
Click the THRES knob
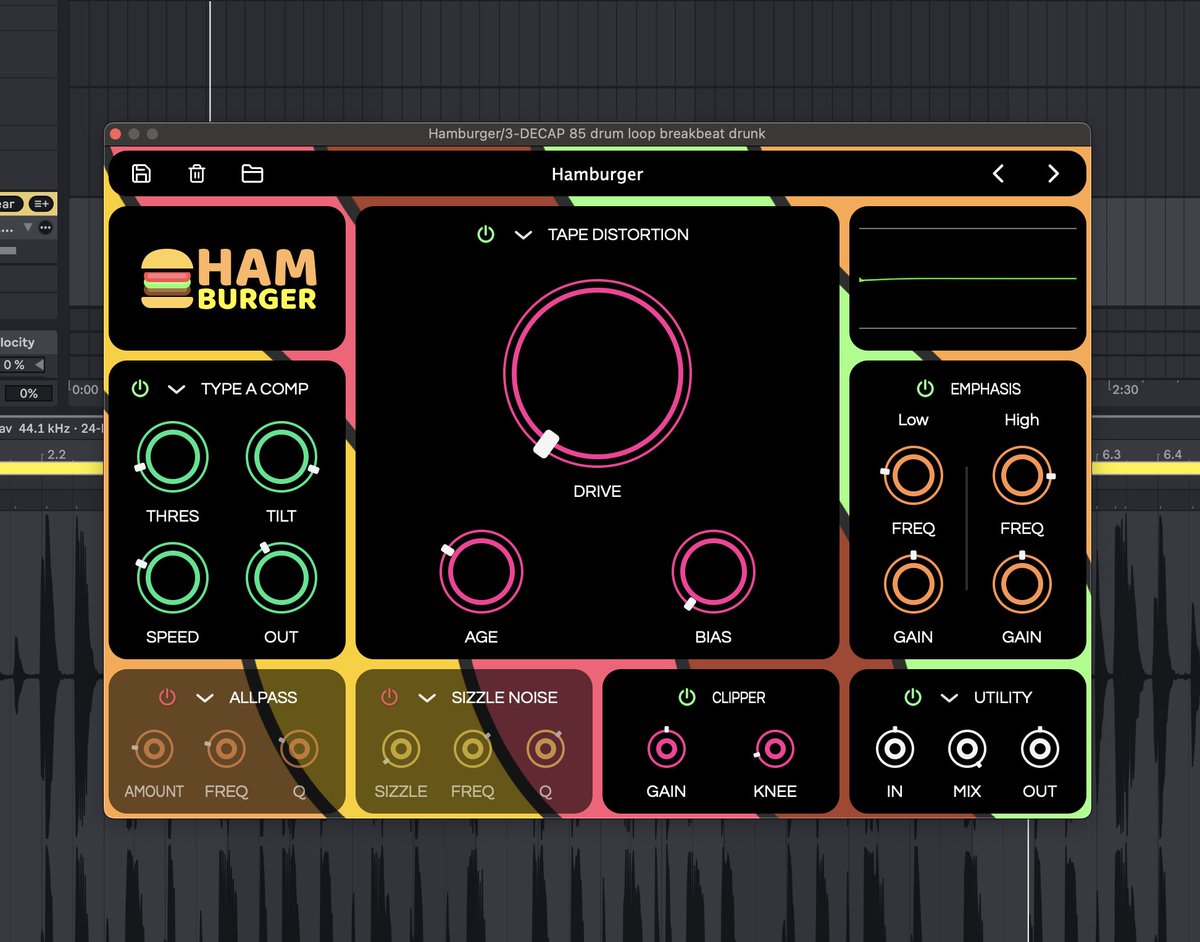pyautogui.click(x=172, y=457)
